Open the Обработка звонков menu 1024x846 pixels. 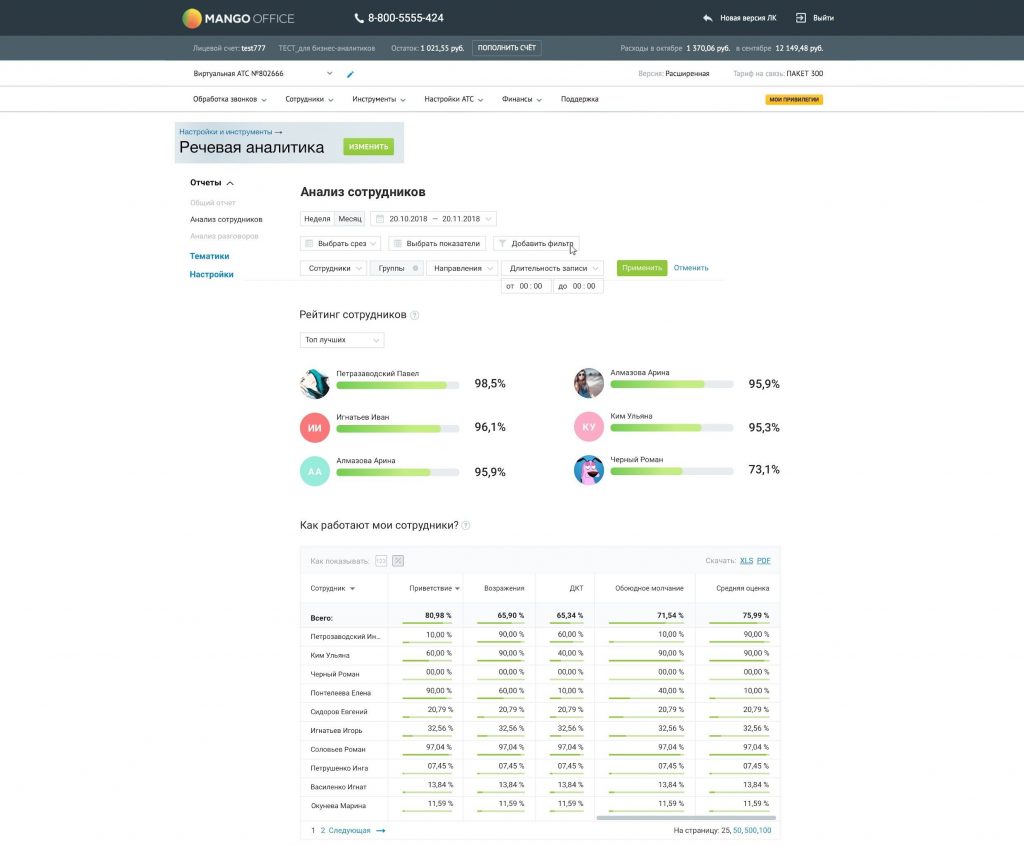coord(229,99)
